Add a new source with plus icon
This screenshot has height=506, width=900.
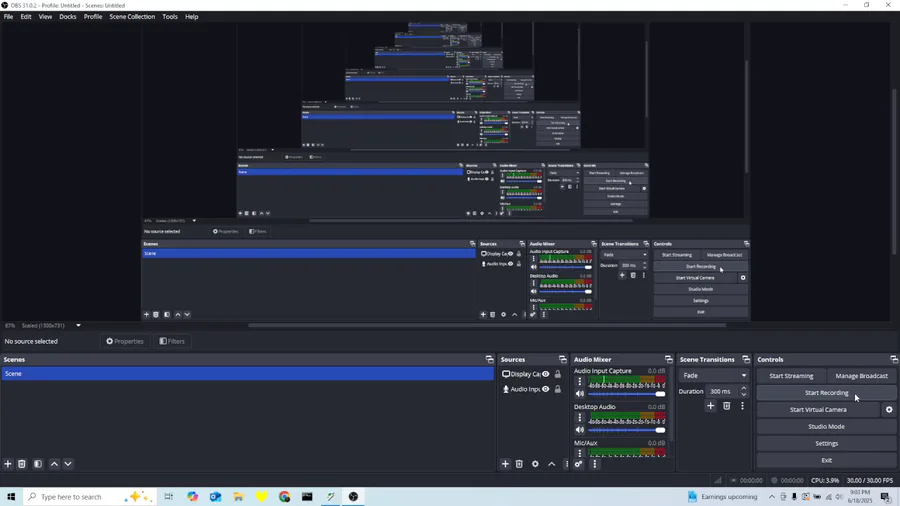click(x=505, y=464)
